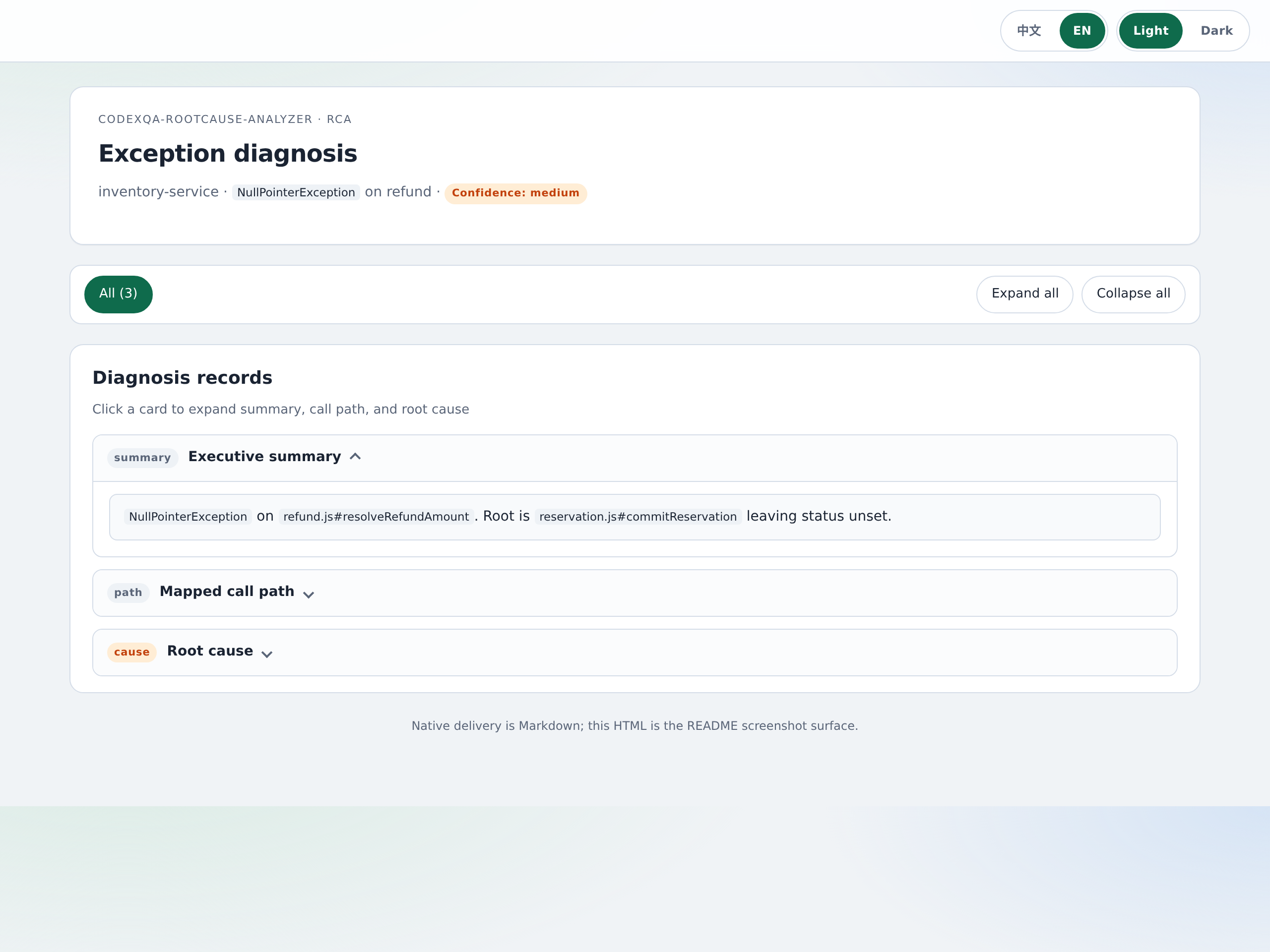Expand the Root cause card

click(635, 652)
